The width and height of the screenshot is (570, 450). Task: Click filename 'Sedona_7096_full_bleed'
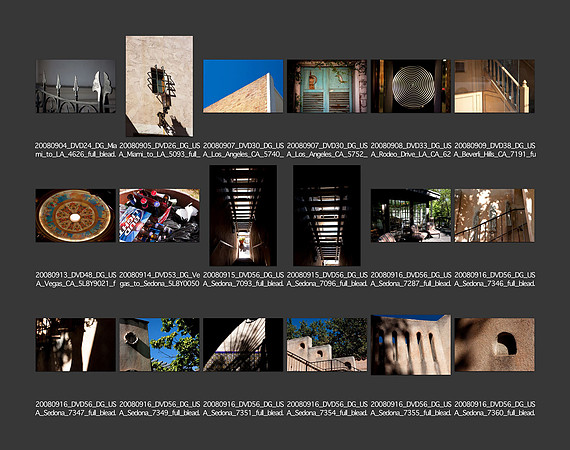[327, 279]
